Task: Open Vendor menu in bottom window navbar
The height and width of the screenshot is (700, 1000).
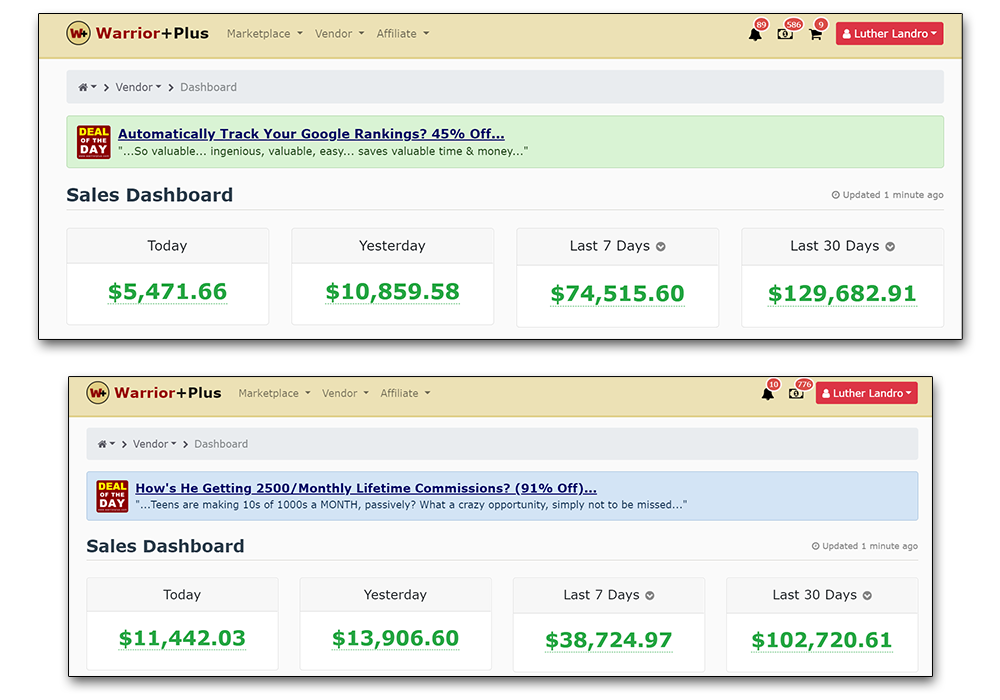Action: coord(345,393)
